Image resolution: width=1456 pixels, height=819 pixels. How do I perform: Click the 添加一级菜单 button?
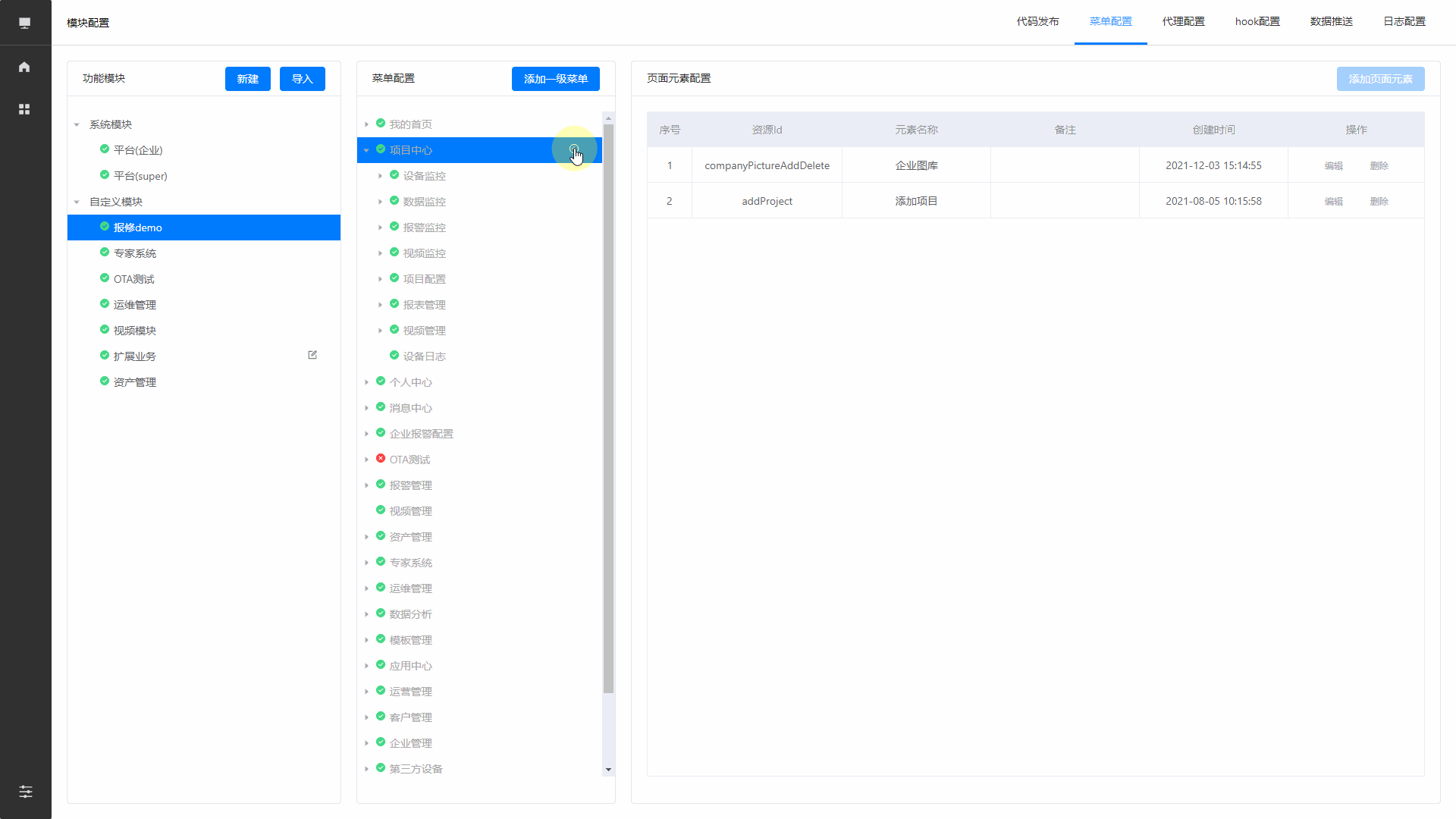555,79
